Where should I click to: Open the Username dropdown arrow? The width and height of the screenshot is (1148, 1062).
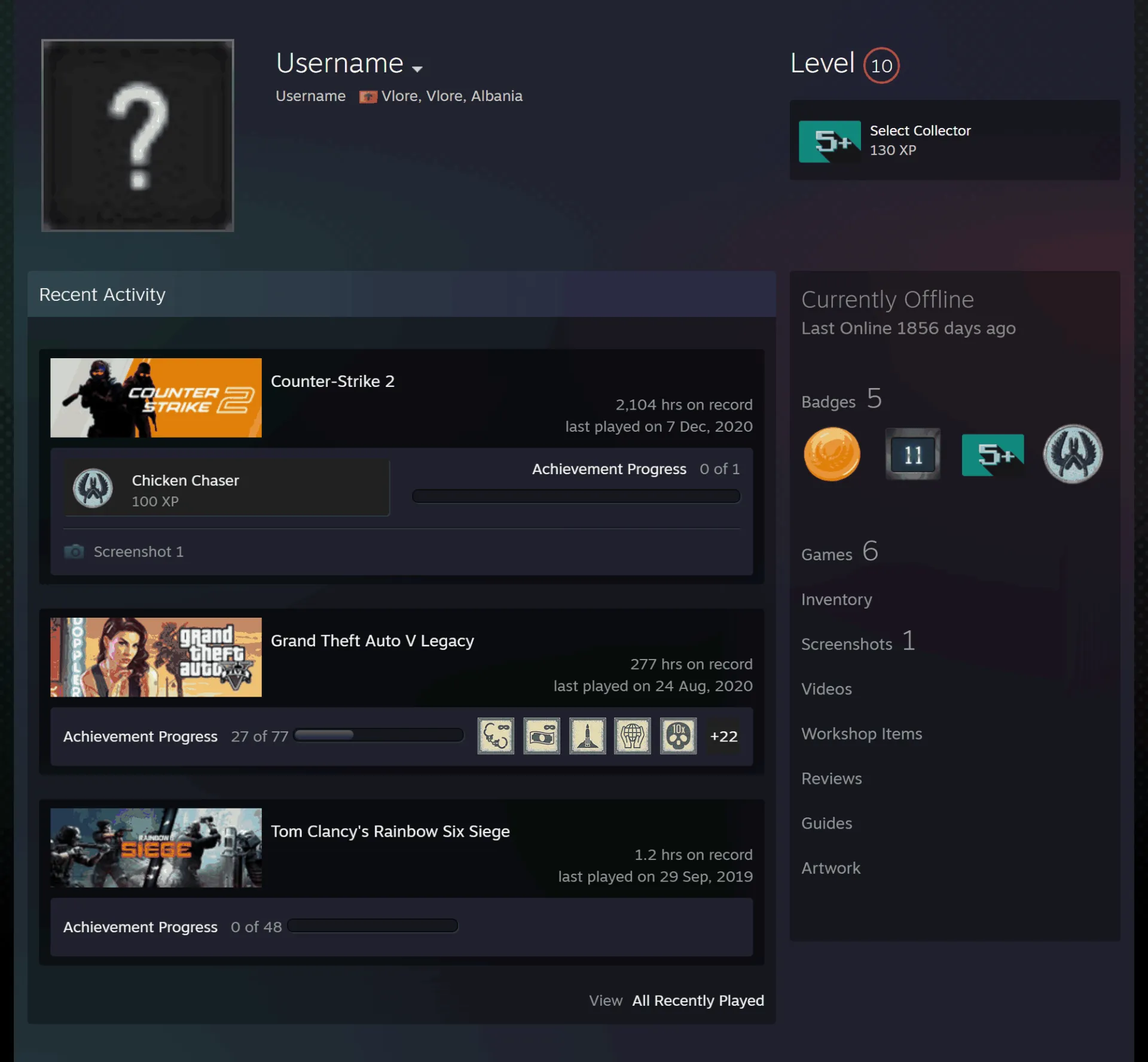[x=417, y=69]
